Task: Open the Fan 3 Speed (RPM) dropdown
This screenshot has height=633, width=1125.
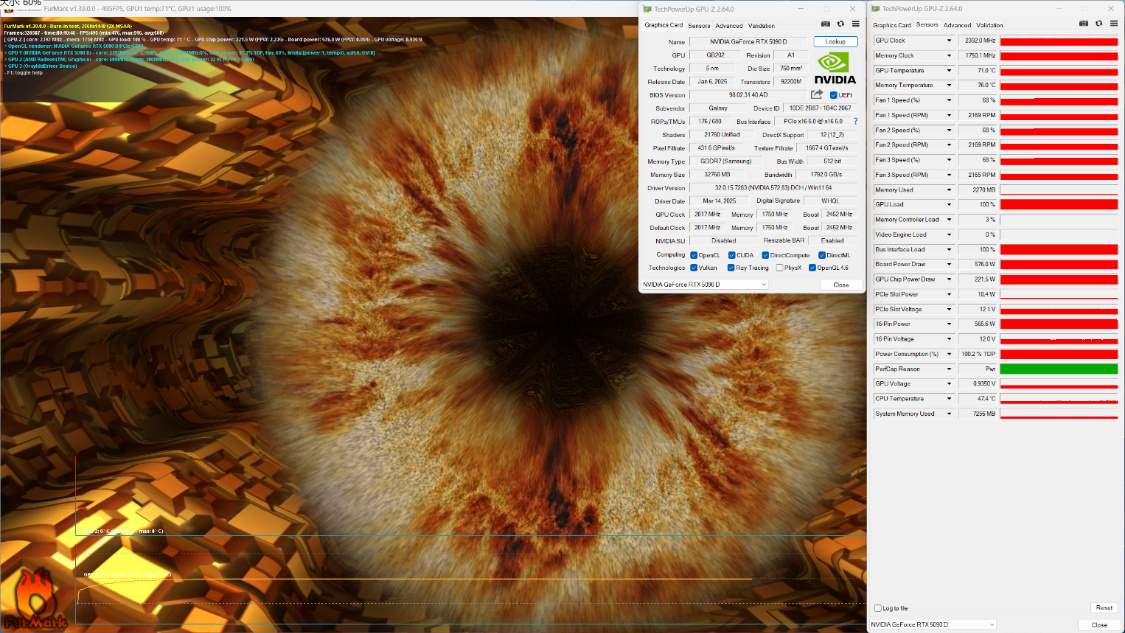Action: pos(949,175)
